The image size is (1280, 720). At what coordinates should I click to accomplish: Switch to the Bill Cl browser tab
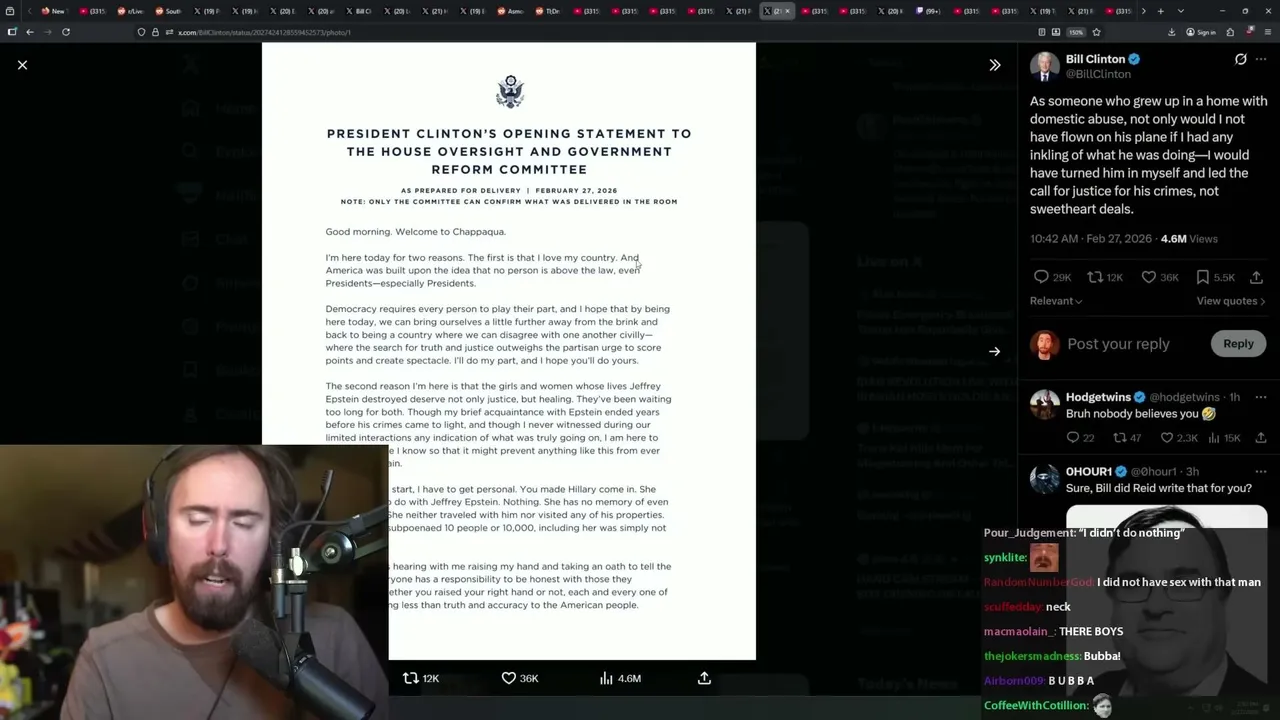pyautogui.click(x=358, y=11)
